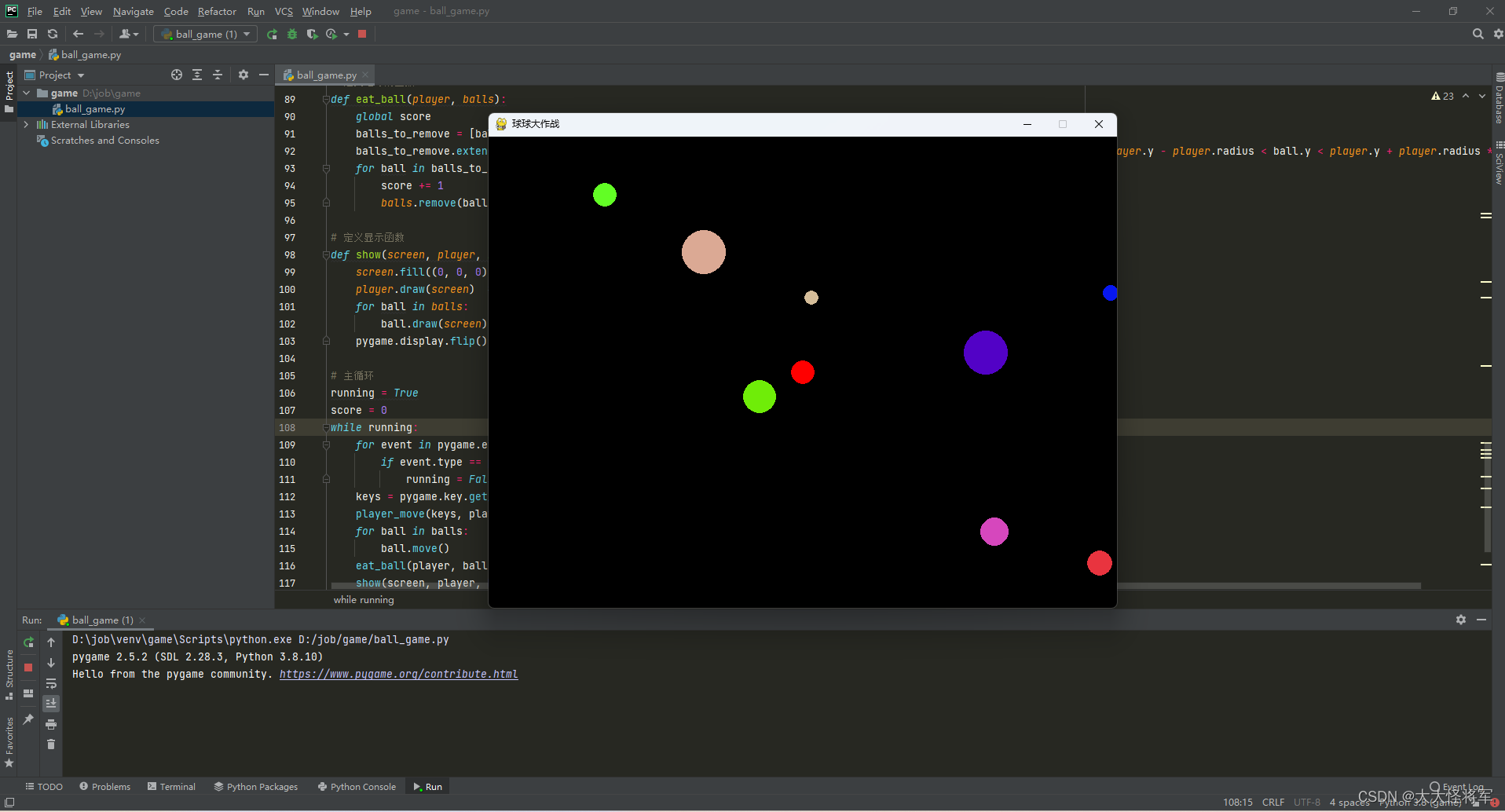Screen dimensions: 1505x812
Task: Open the user account icon dropdown in toolbar
Action: coord(129,34)
